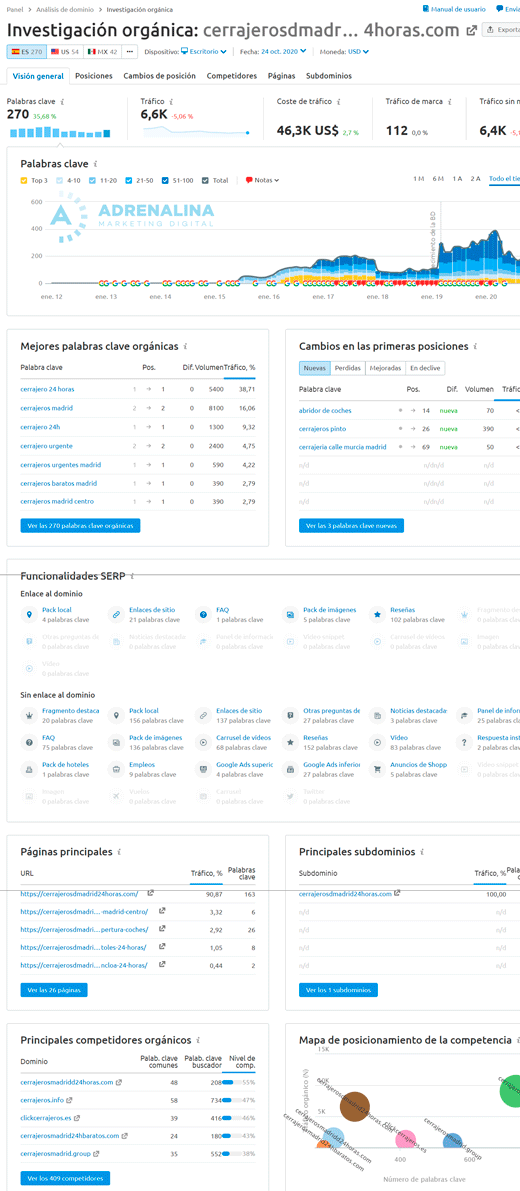
Task: Click the Pack local pin icon with 4 palabras clave
Action: pyautogui.click(x=29, y=614)
